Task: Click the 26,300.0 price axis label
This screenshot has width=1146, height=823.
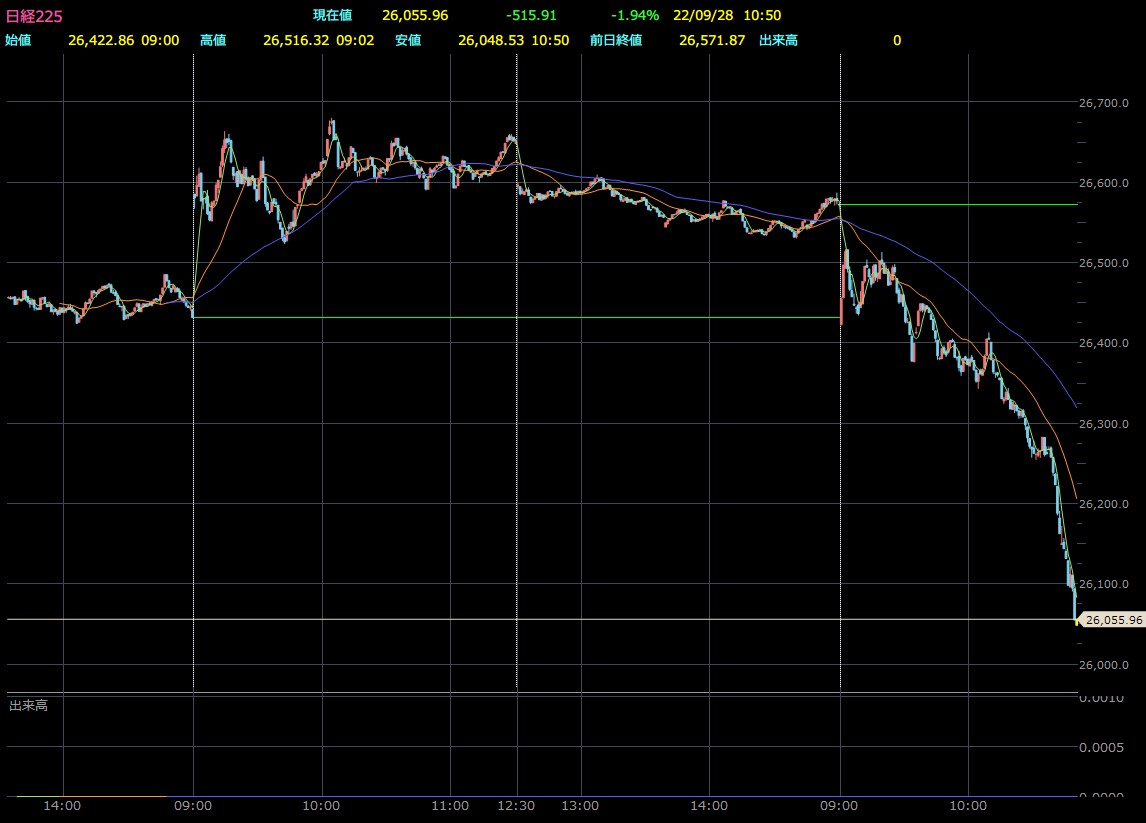Action: (x=1104, y=424)
